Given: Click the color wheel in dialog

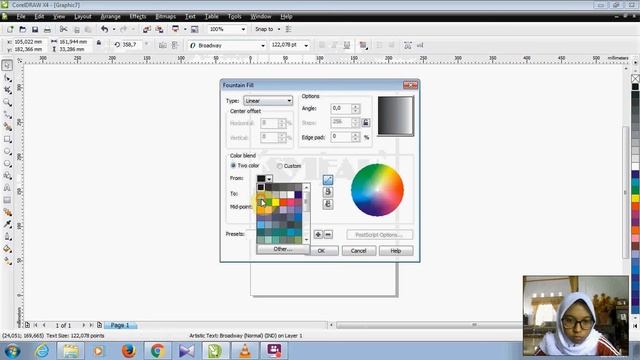Looking at the screenshot, I should [x=377, y=190].
